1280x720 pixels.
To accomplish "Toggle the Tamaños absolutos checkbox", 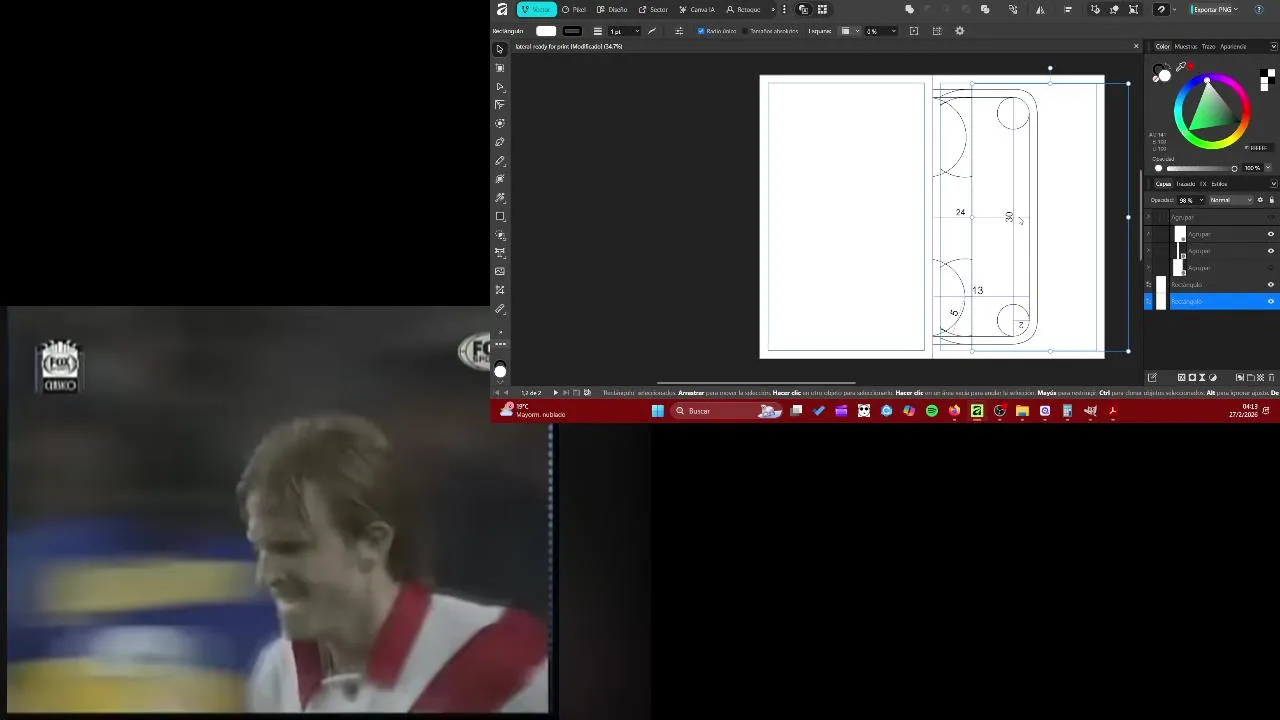I will [x=746, y=31].
